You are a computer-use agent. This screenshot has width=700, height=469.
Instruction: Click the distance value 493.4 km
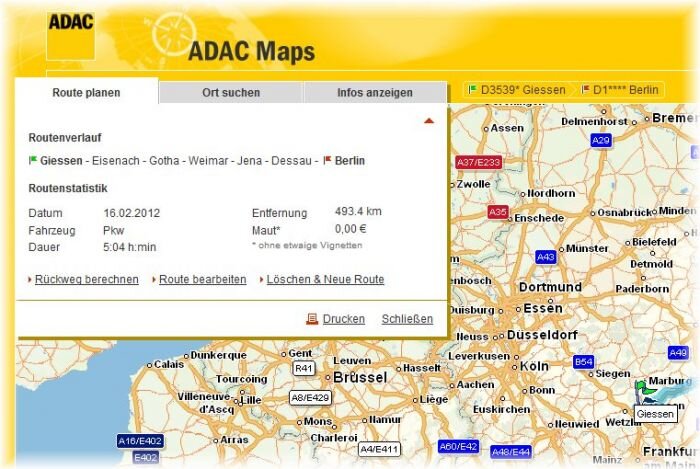click(358, 211)
